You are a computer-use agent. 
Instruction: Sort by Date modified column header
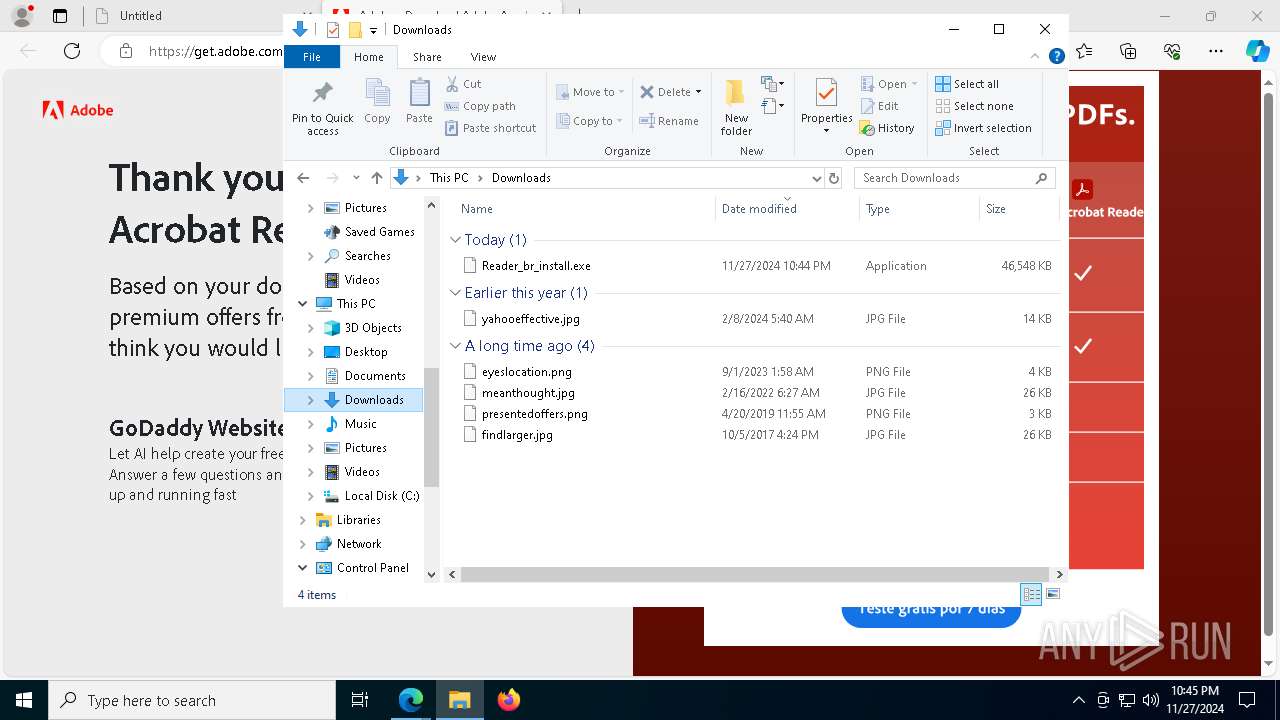pos(787,209)
